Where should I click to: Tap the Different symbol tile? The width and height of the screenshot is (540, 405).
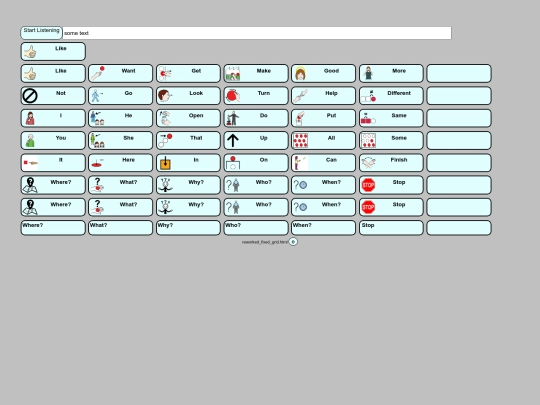(x=391, y=96)
